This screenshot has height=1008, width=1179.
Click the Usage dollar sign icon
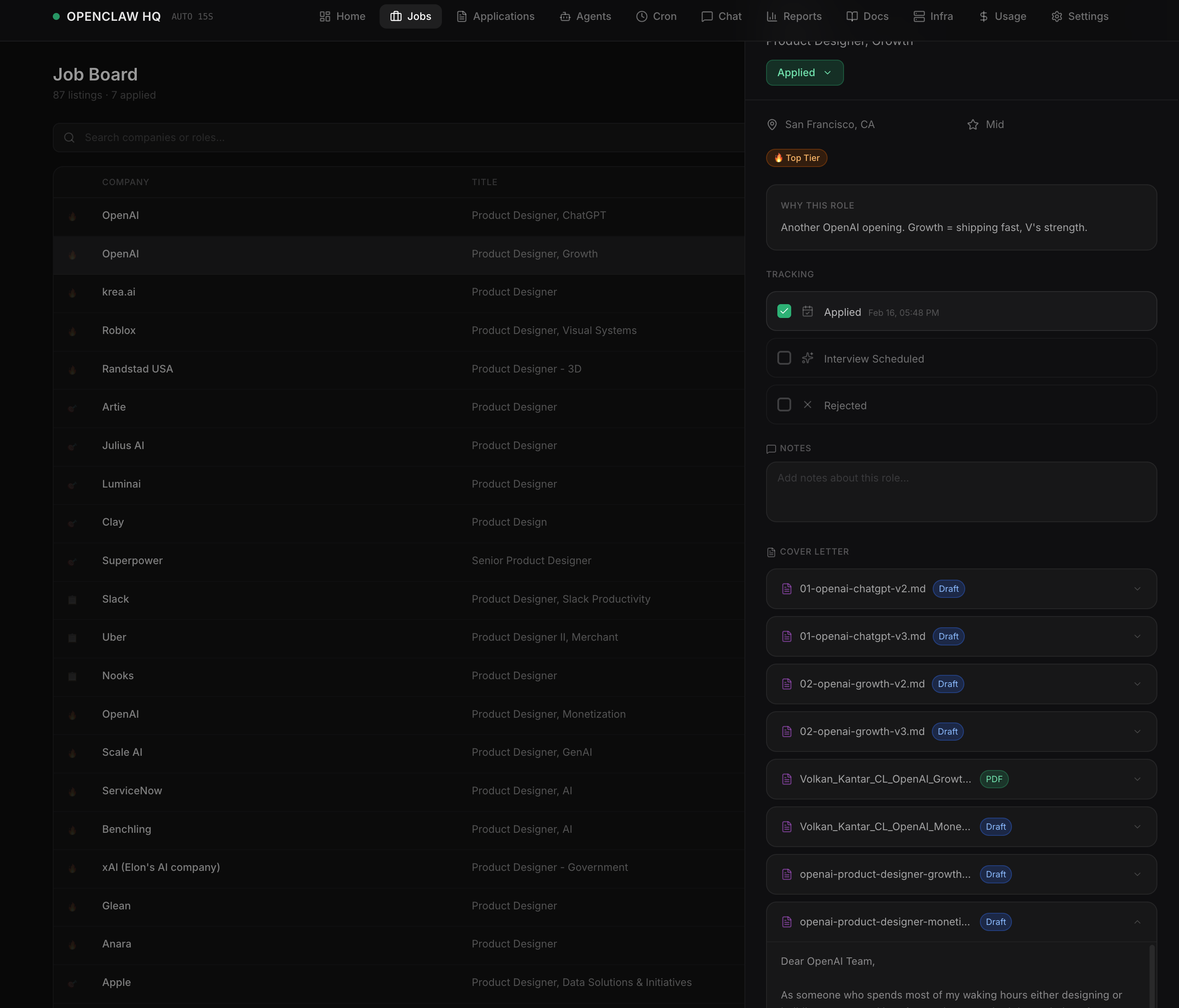983,16
